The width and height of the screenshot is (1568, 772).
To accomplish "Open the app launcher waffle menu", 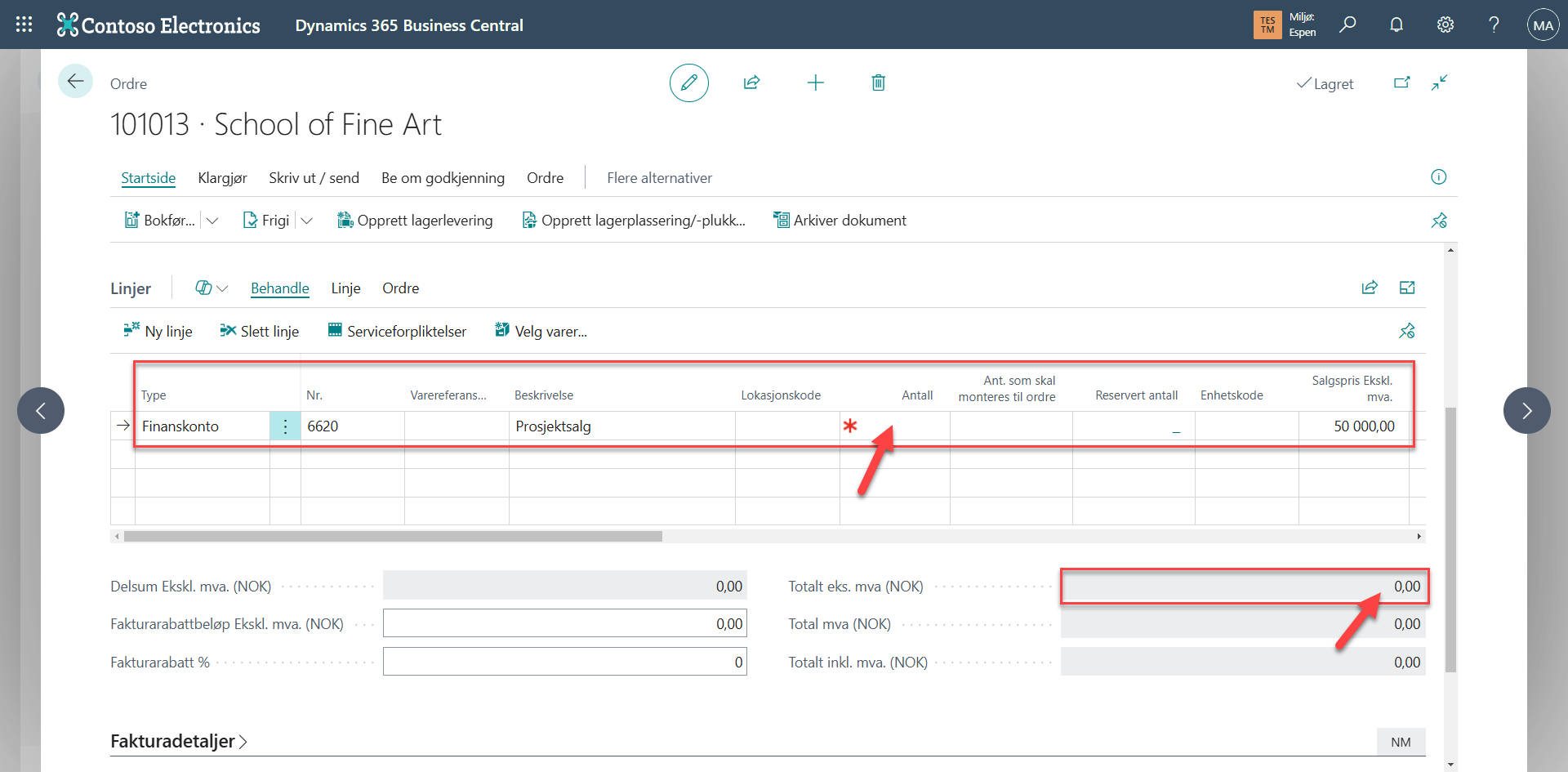I will click(24, 25).
